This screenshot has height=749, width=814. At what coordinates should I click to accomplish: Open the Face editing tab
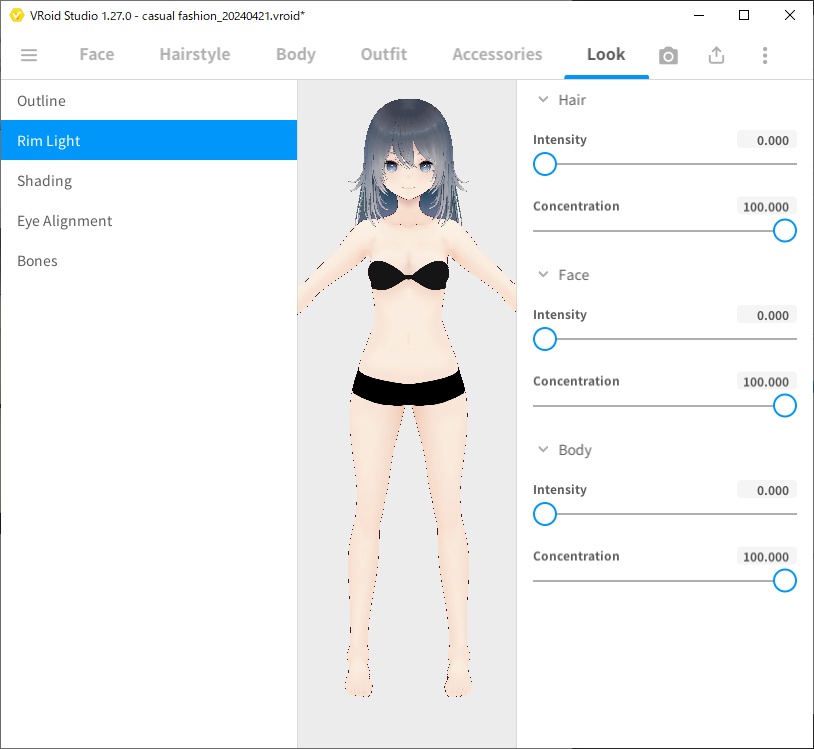pyautogui.click(x=96, y=55)
